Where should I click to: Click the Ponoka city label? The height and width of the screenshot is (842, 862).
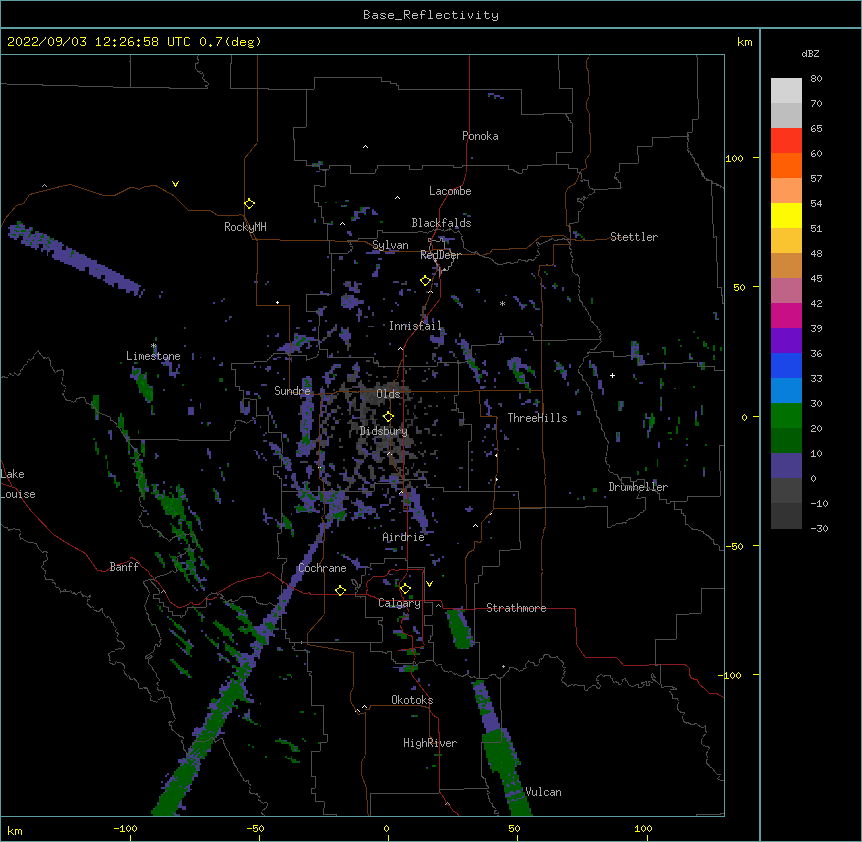click(x=480, y=136)
